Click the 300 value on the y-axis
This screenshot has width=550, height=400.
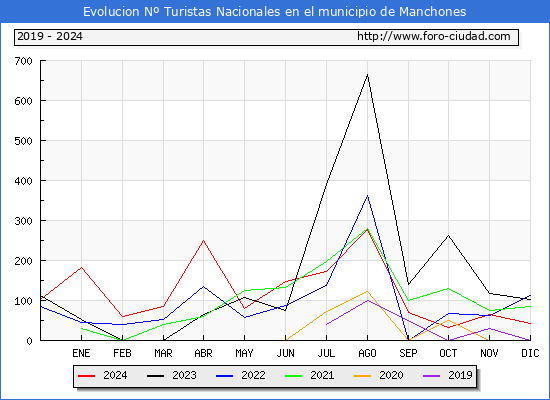(x=24, y=221)
